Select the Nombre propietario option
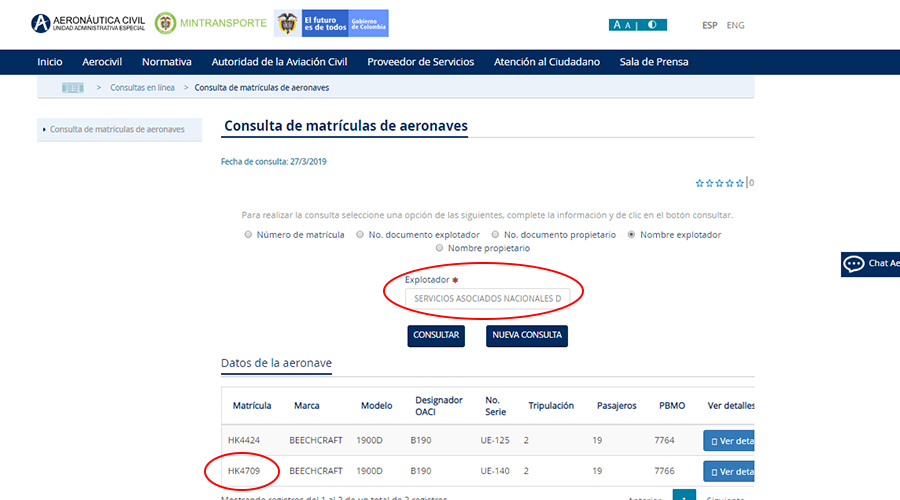Viewport: 900px width, 500px height. coord(439,248)
